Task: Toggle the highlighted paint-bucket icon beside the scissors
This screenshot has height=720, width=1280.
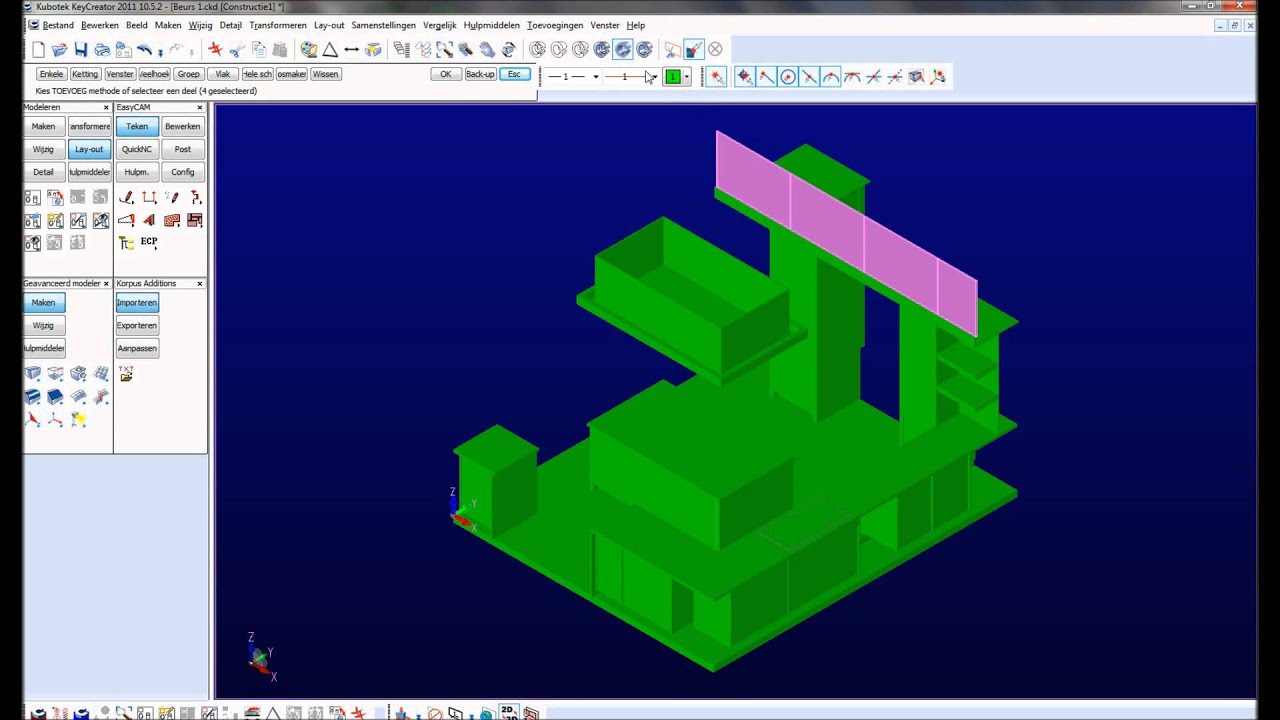Action: (694, 50)
